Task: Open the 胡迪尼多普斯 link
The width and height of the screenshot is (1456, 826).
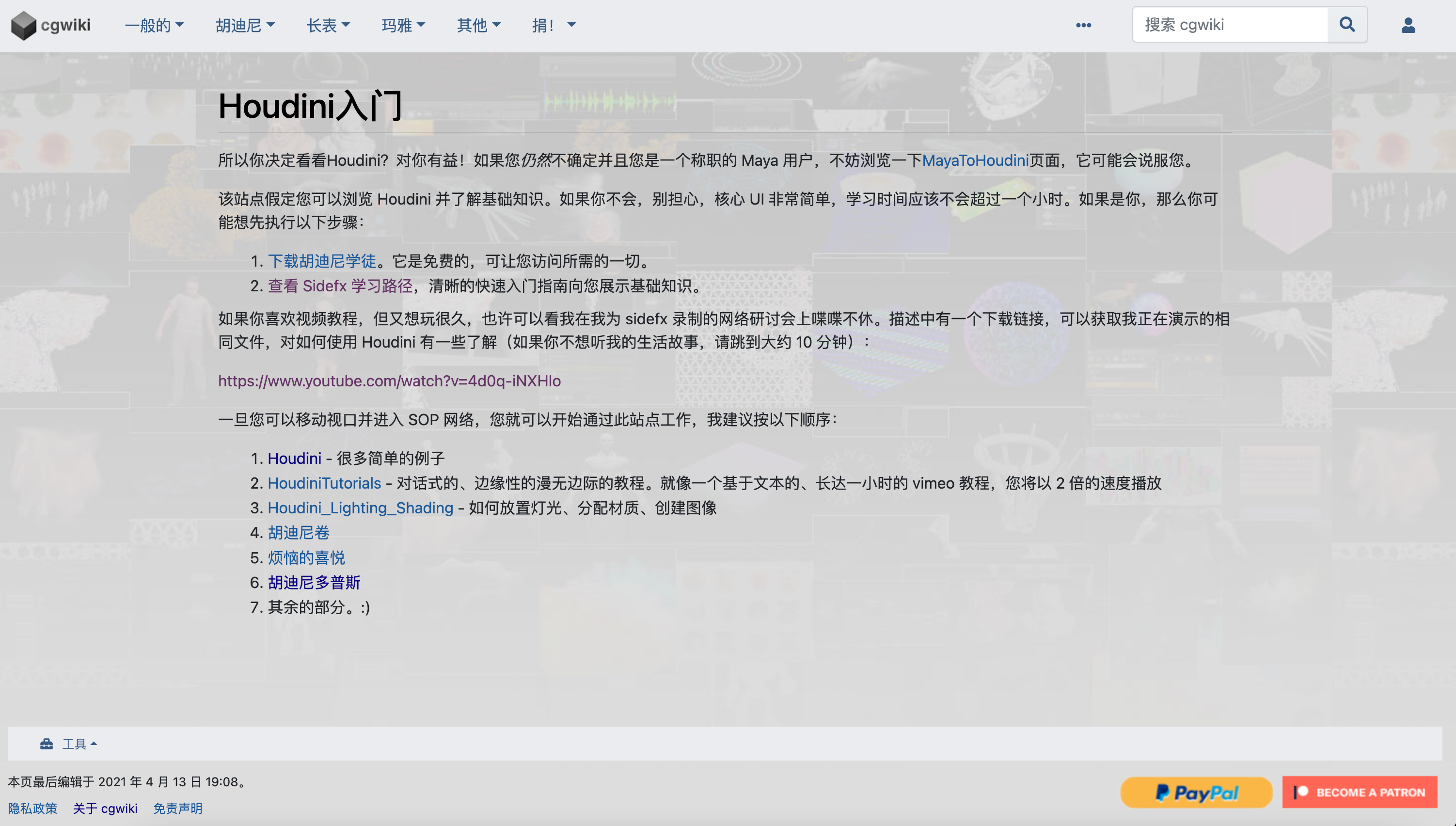Action: [x=314, y=583]
